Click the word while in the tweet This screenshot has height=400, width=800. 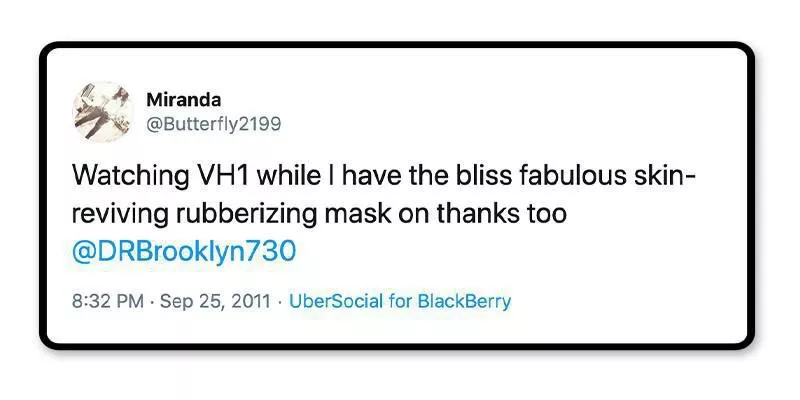pyautogui.click(x=289, y=176)
